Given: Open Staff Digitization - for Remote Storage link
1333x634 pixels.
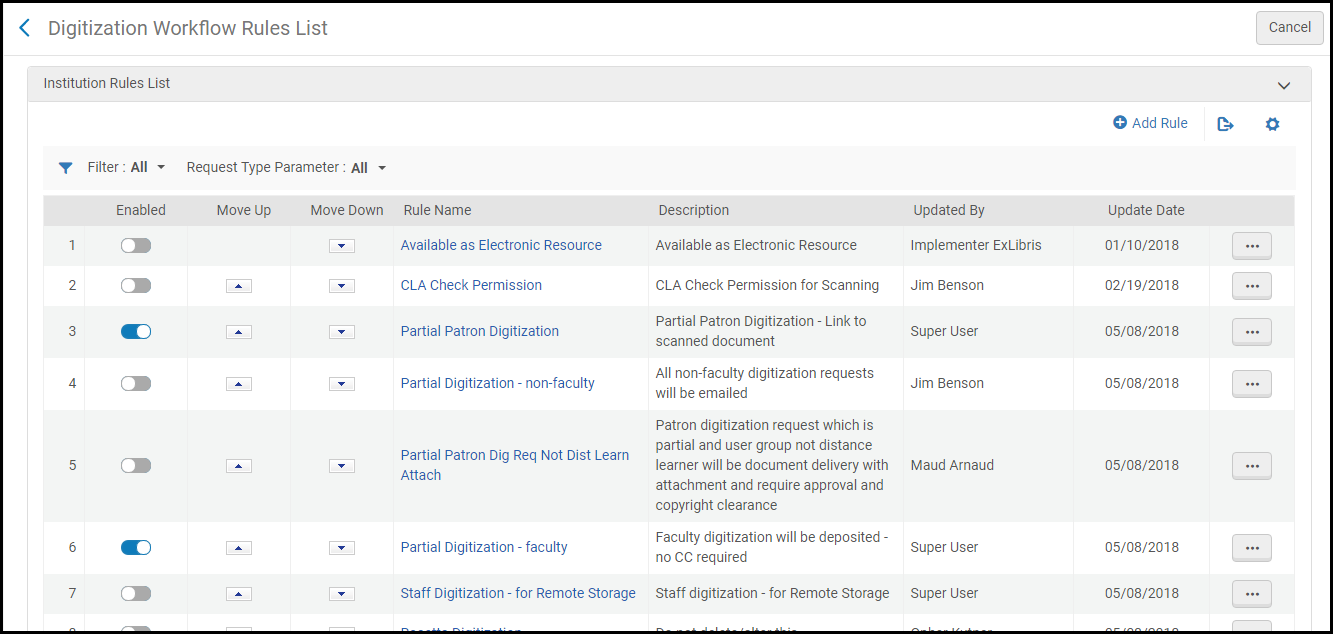Looking at the screenshot, I should (x=518, y=593).
